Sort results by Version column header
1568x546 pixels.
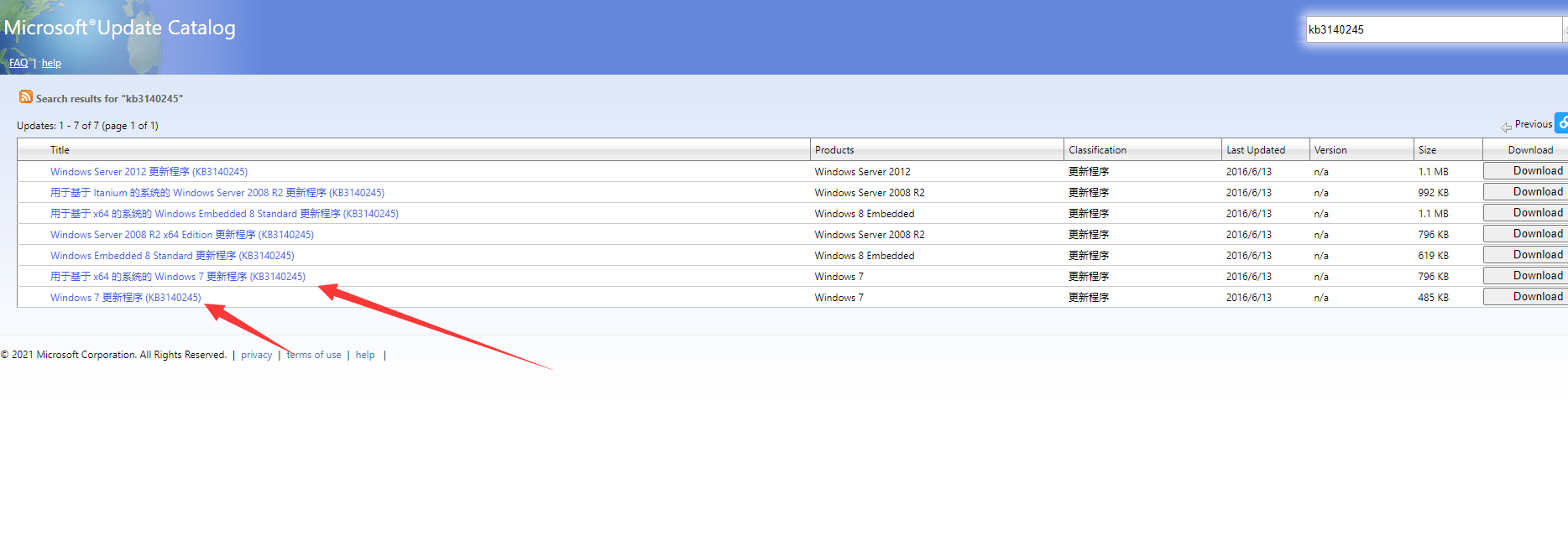[1330, 150]
